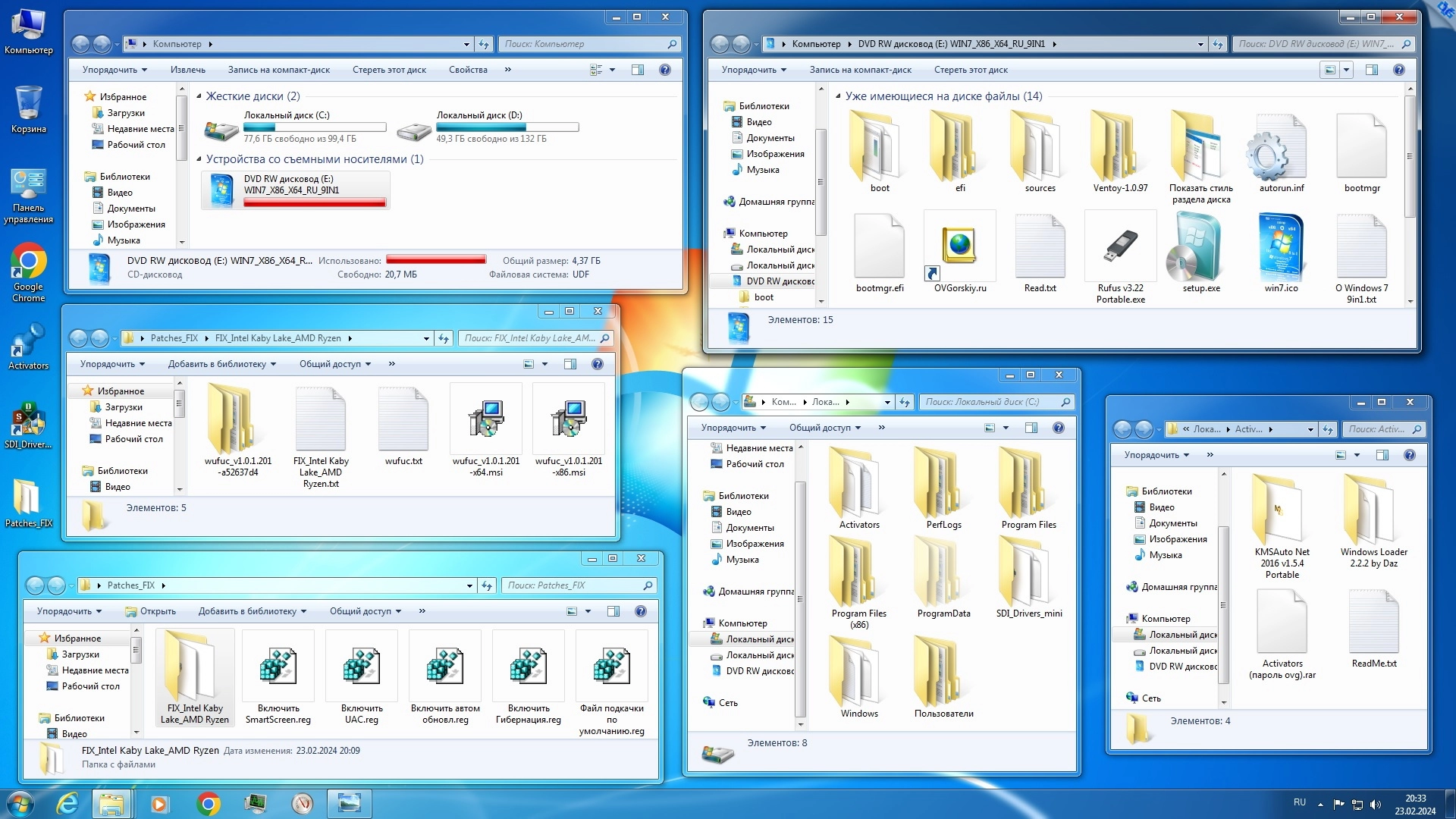Toggle preview pane in DVD drive window
Image resolution: width=1456 pixels, height=819 pixels.
coord(1371,70)
